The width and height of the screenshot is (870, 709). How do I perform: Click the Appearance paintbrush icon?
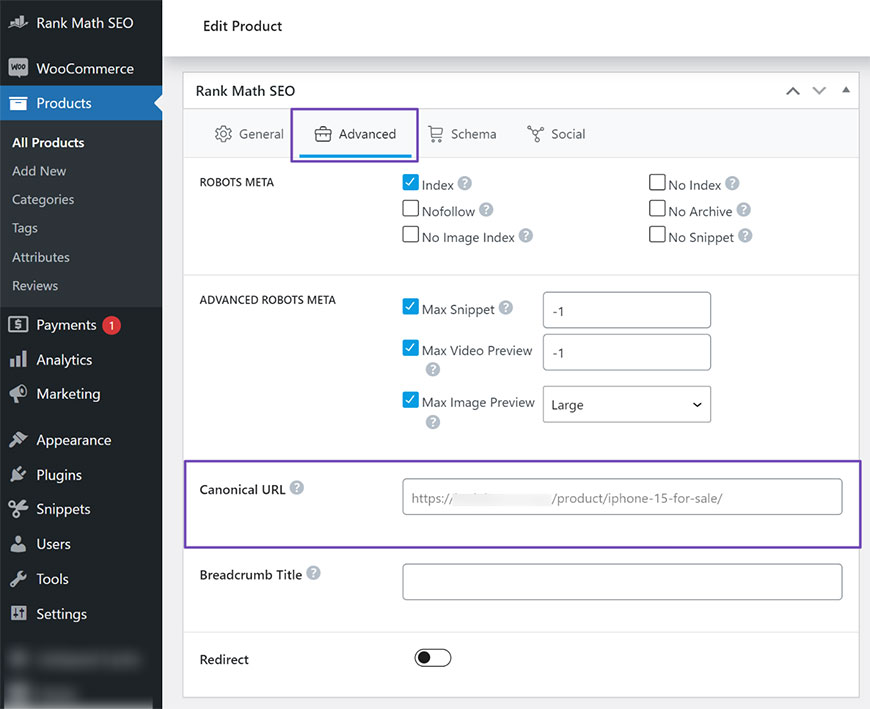pos(18,439)
